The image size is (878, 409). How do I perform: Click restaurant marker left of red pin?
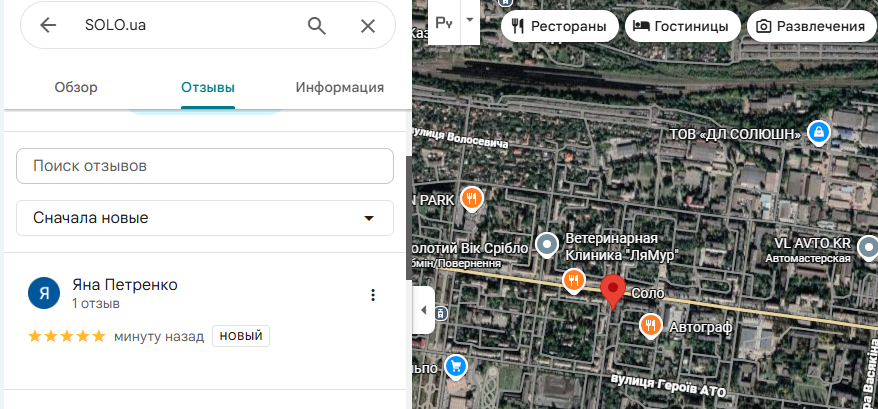pyautogui.click(x=573, y=280)
